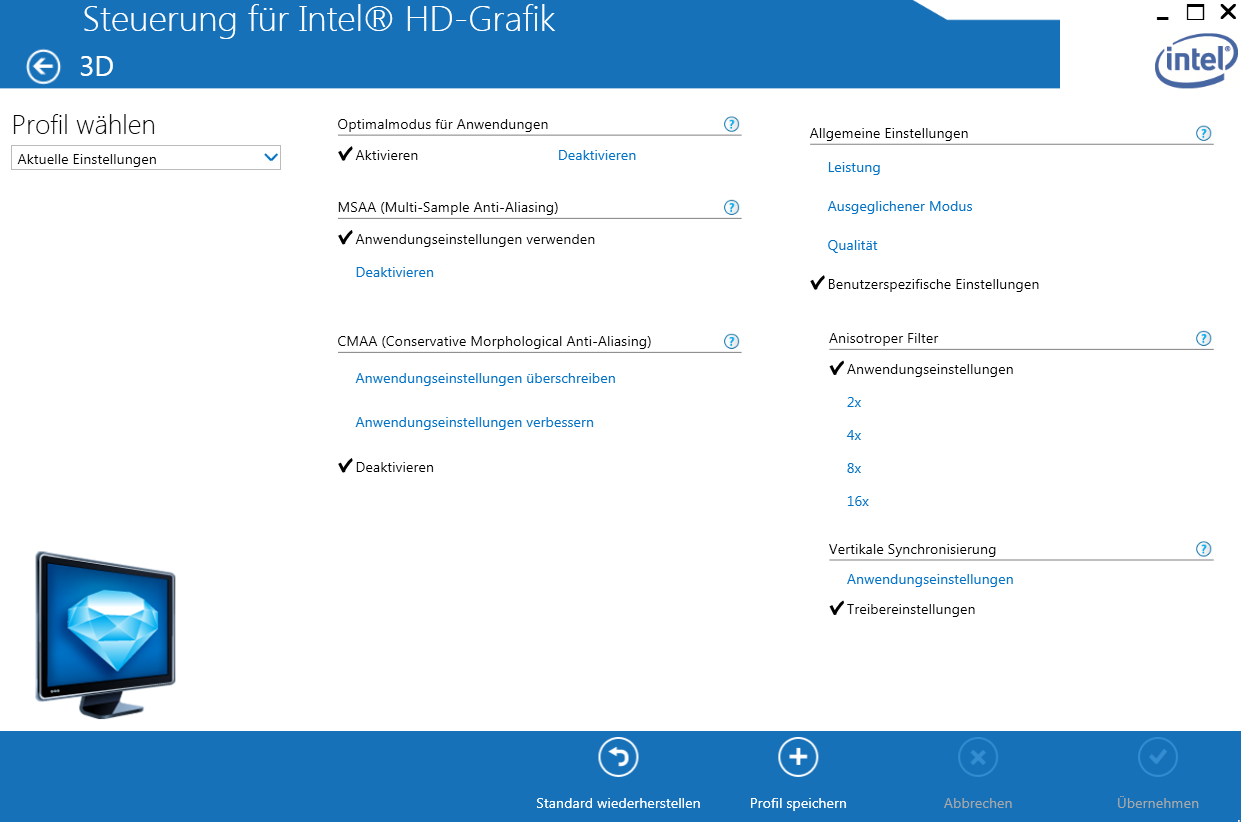1241x822 pixels.
Task: Click the monitor with diamond image
Action: click(x=105, y=634)
